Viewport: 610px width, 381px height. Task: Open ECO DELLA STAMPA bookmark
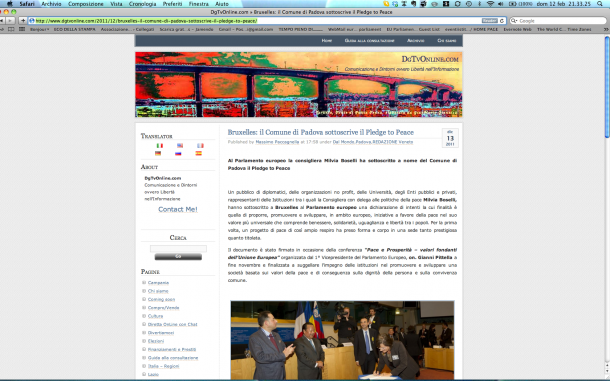(x=75, y=29)
